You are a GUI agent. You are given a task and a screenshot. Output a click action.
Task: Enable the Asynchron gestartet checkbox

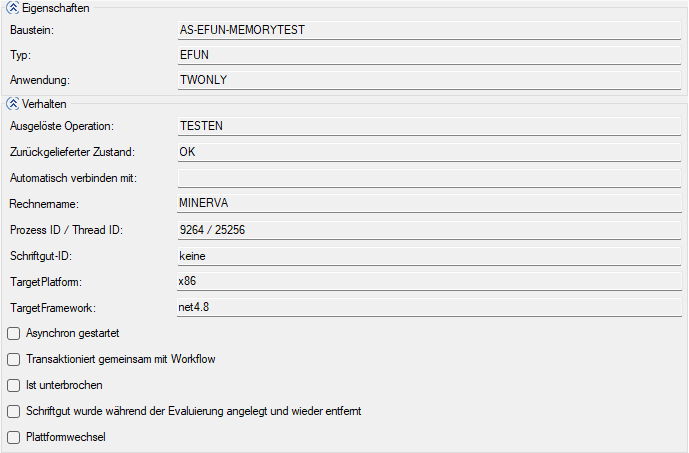(13, 333)
